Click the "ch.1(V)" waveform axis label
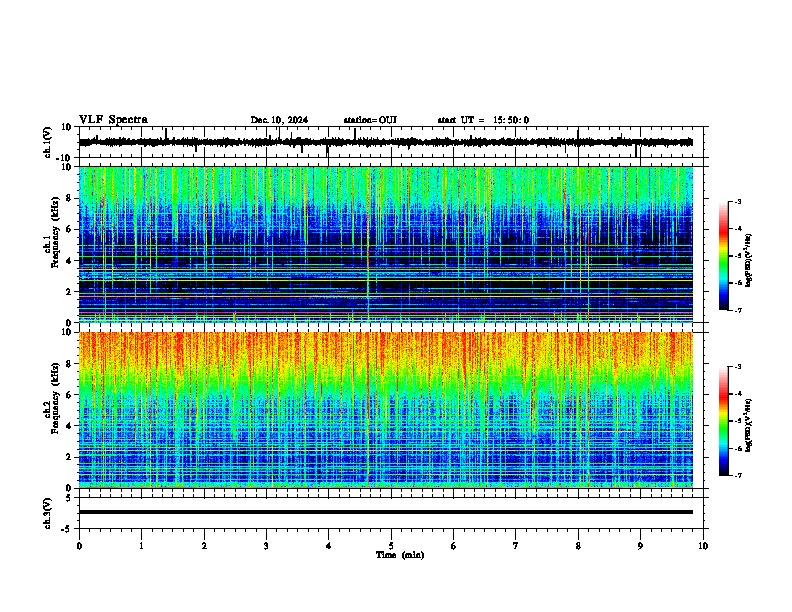Image resolution: width=792 pixels, height=612 pixels. click(x=48, y=142)
